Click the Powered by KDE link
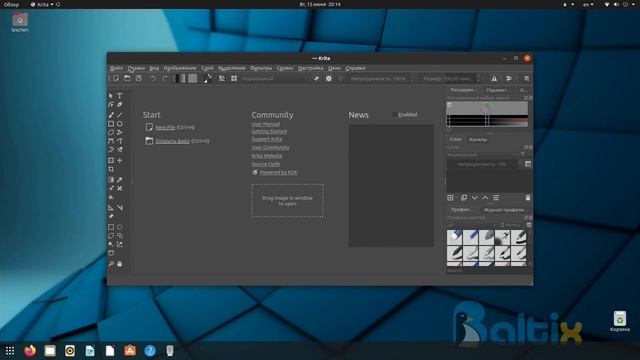 point(278,172)
